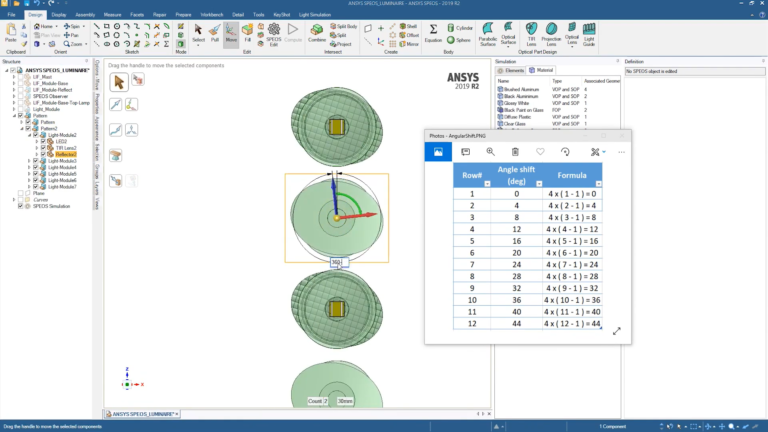Image resolution: width=768 pixels, height=432 pixels.
Task: Toggle checkbox for SPEOS Observer
Action: [x=21, y=96]
